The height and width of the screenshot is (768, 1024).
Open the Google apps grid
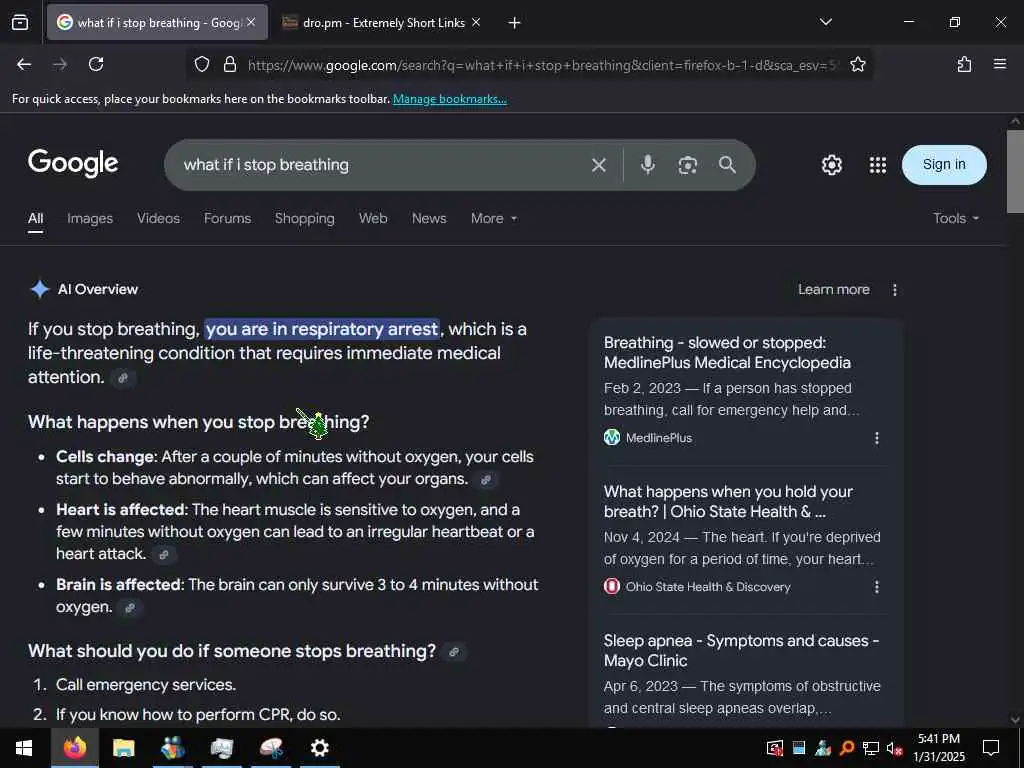point(878,165)
